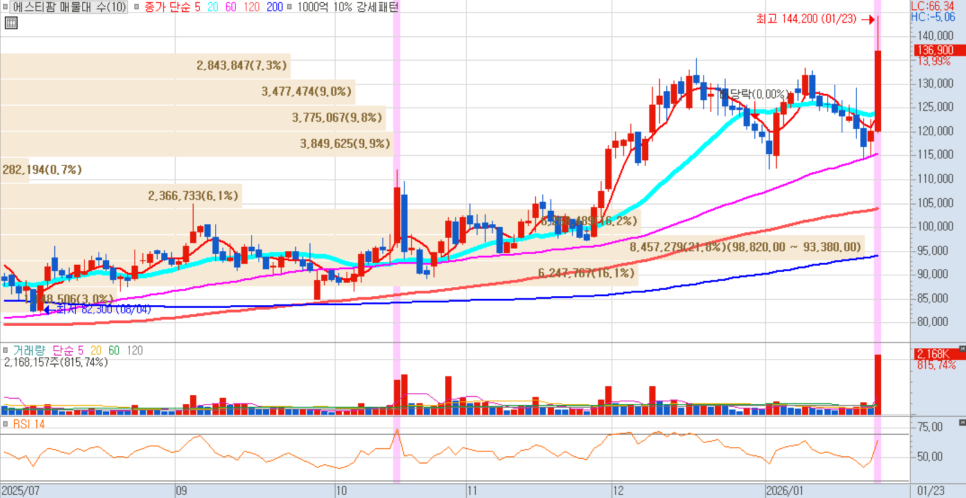The height and width of the screenshot is (498, 966).
Task: Click the 815.74% value on volume axis
Action: tap(936, 365)
